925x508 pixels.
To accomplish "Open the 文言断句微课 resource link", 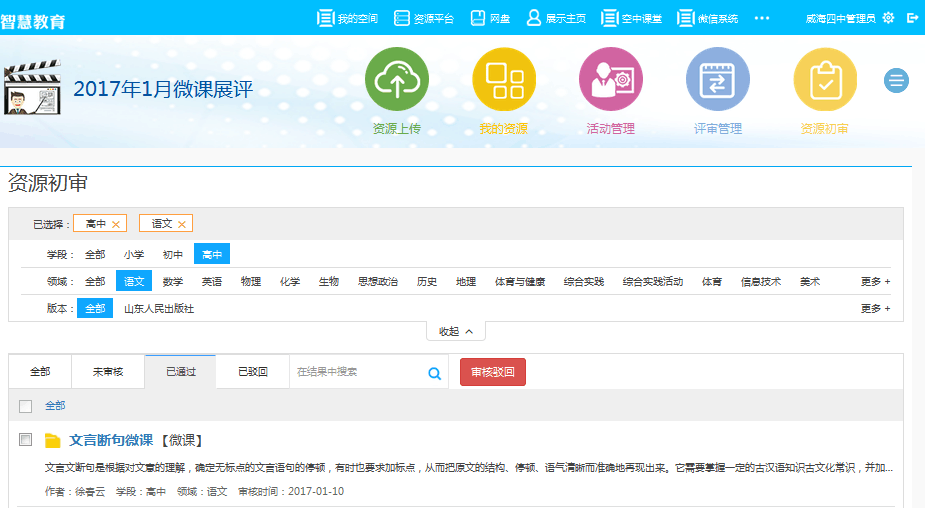I will [x=110, y=440].
